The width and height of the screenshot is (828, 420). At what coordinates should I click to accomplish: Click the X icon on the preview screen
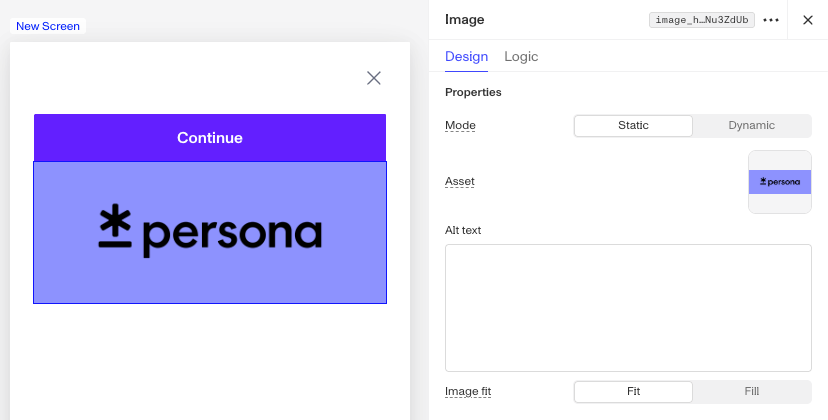click(x=374, y=78)
